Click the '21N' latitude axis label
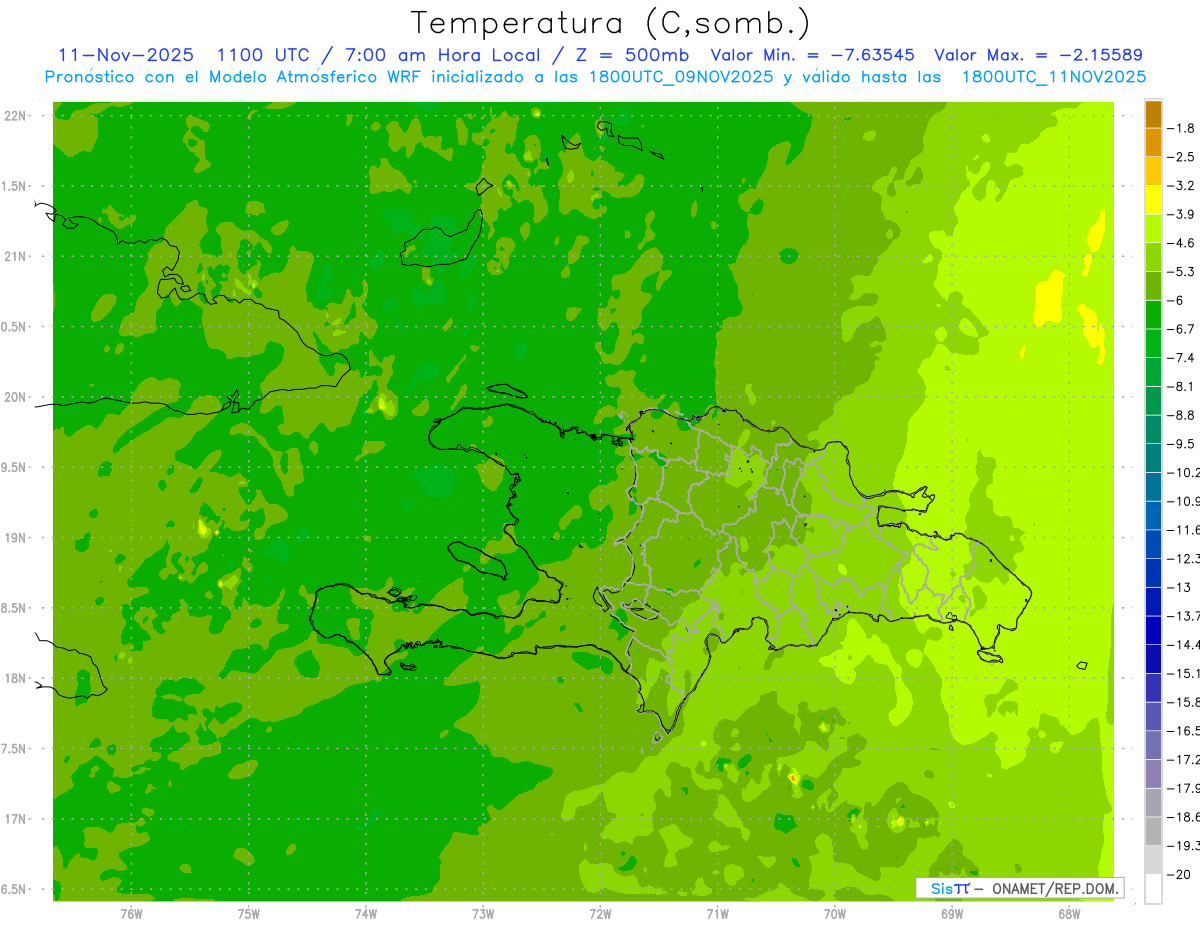Image resolution: width=1200 pixels, height=927 pixels. coord(17,257)
